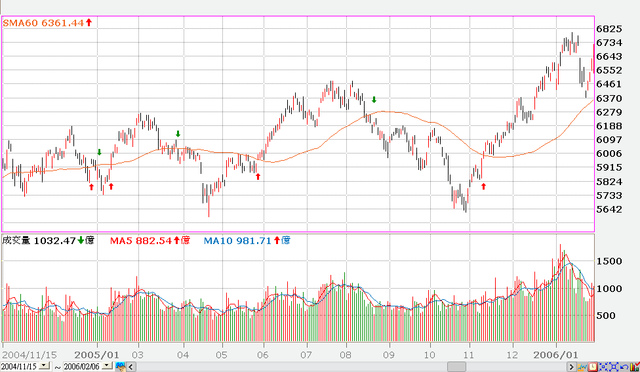Click the 6825 price axis label
Viewport: 640px width, 372px height.
click(x=609, y=29)
